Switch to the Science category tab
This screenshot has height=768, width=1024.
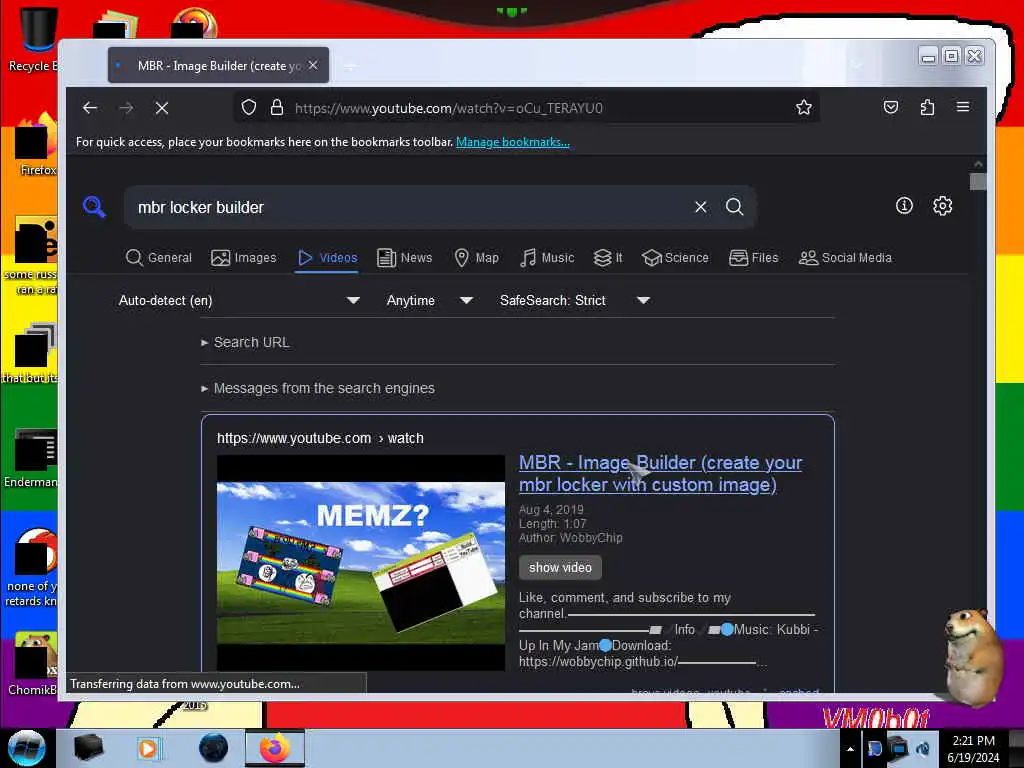click(x=675, y=257)
